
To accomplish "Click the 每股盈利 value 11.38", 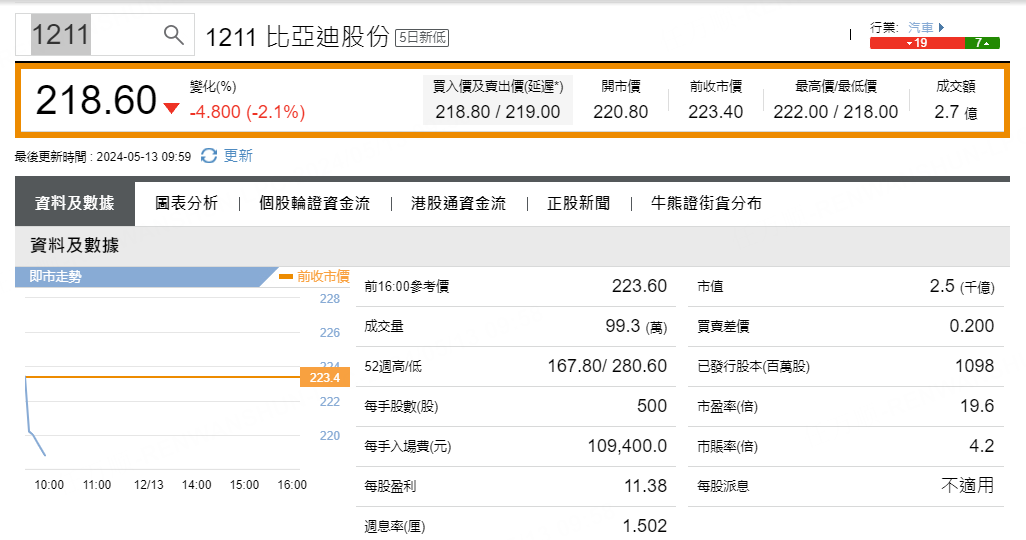I will click(645, 486).
